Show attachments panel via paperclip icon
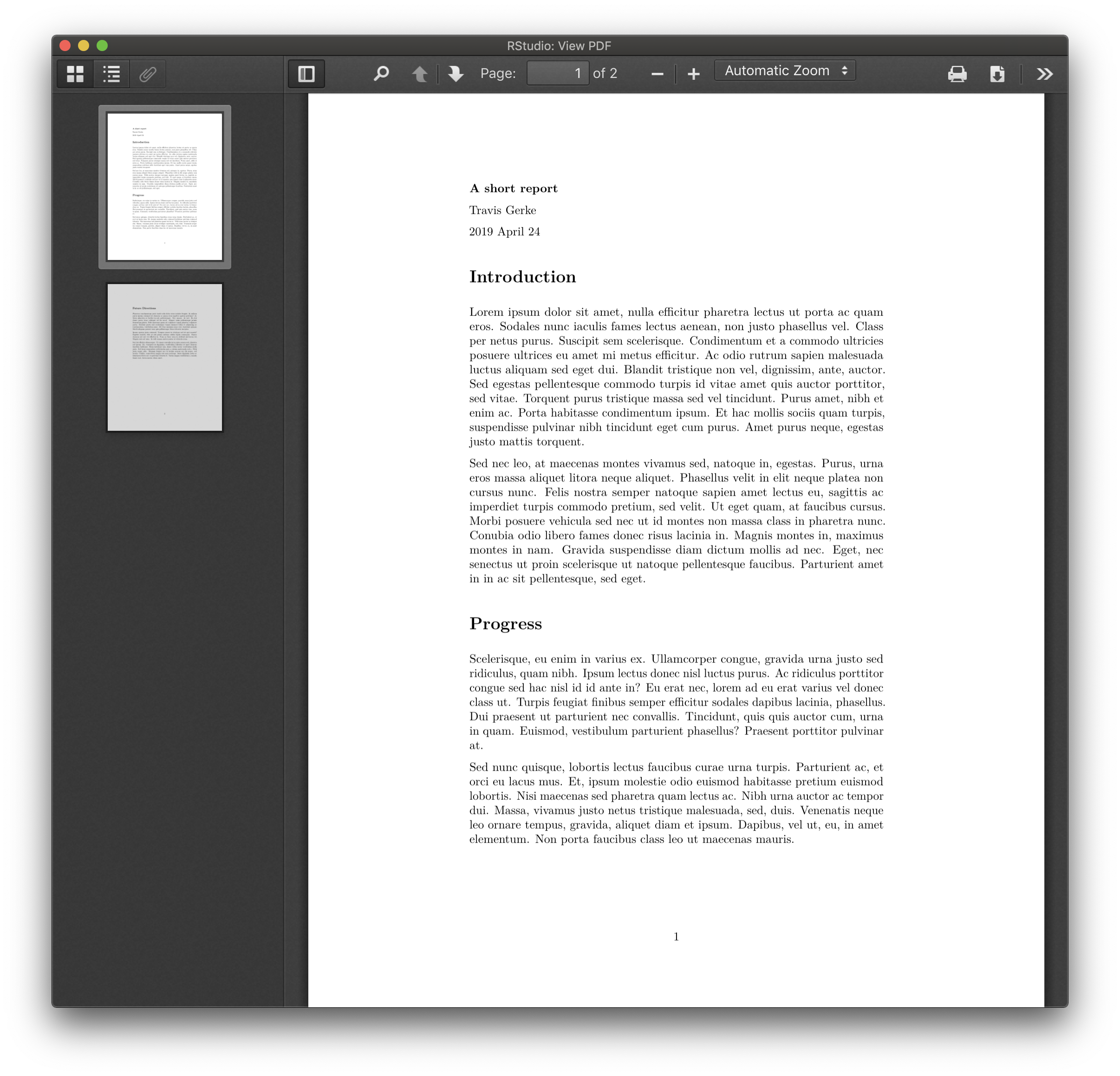This screenshot has height=1076, width=1120. coord(147,74)
